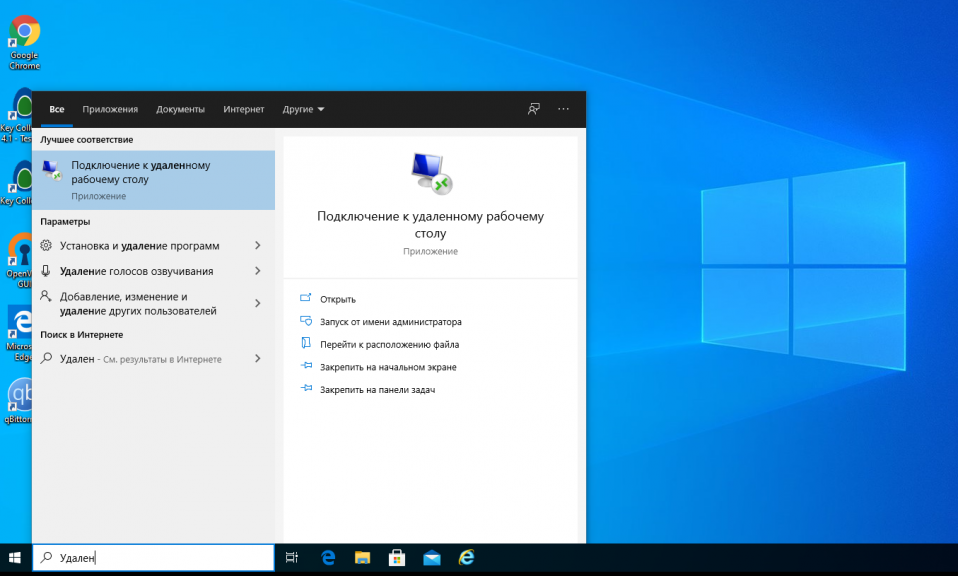This screenshot has width=958, height=576.
Task: Click Открыть to launch Remote Desktop
Action: pos(338,299)
